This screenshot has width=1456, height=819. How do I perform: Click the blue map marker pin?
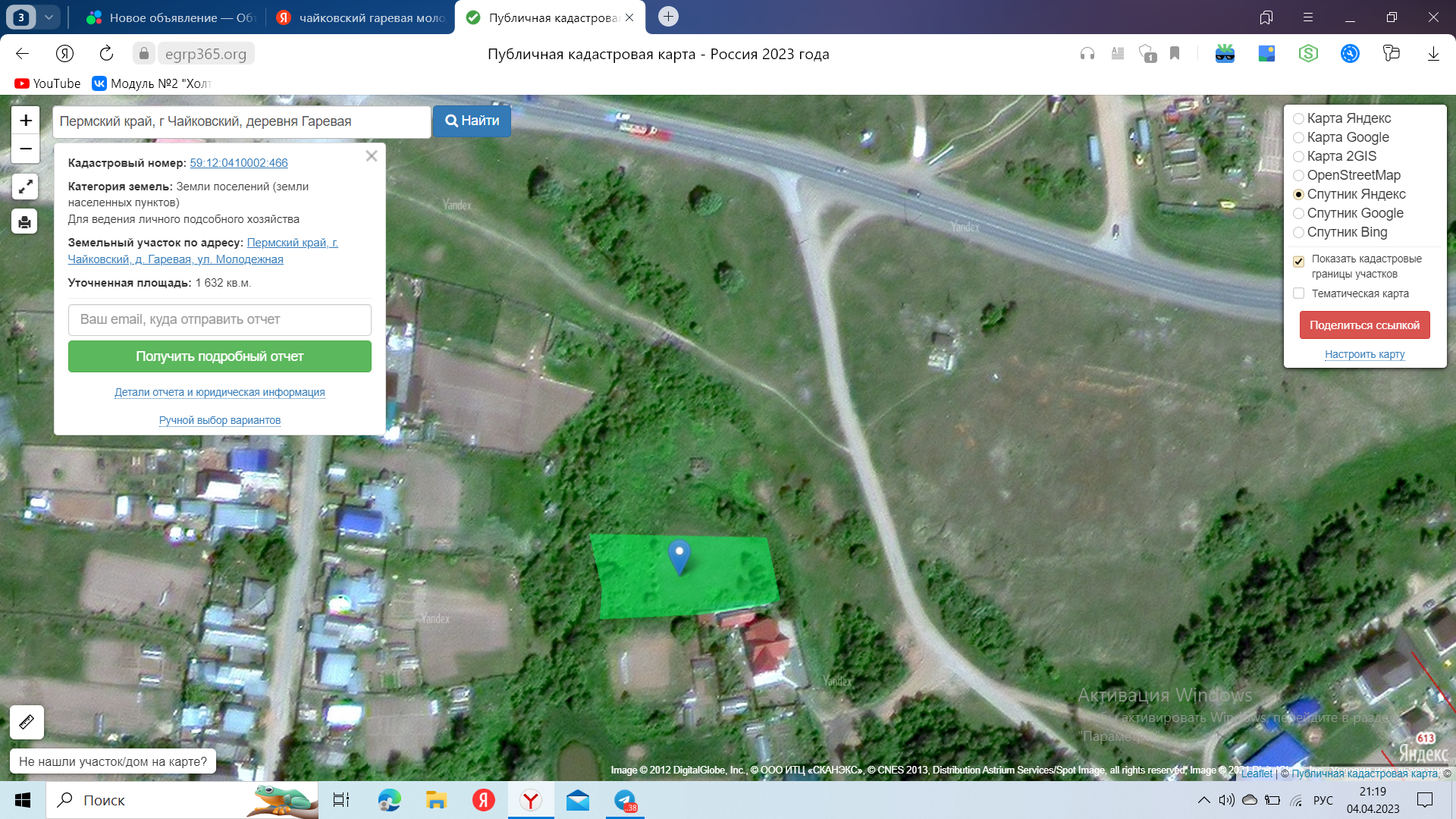coord(679,556)
